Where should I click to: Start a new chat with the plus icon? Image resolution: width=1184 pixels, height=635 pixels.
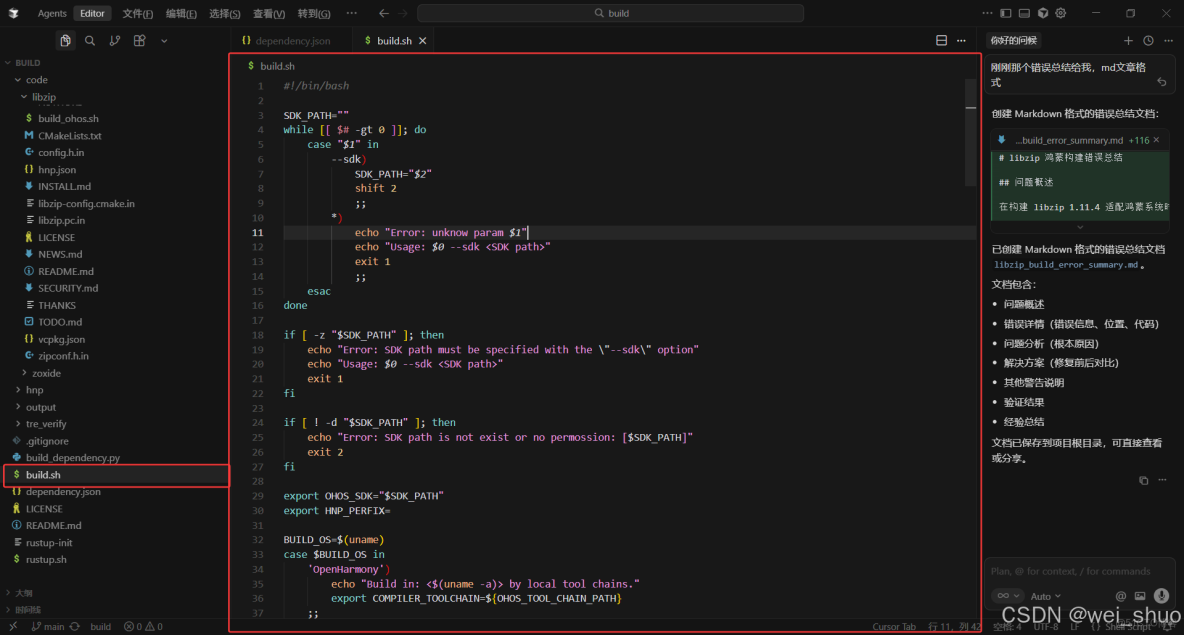pyautogui.click(x=1128, y=40)
